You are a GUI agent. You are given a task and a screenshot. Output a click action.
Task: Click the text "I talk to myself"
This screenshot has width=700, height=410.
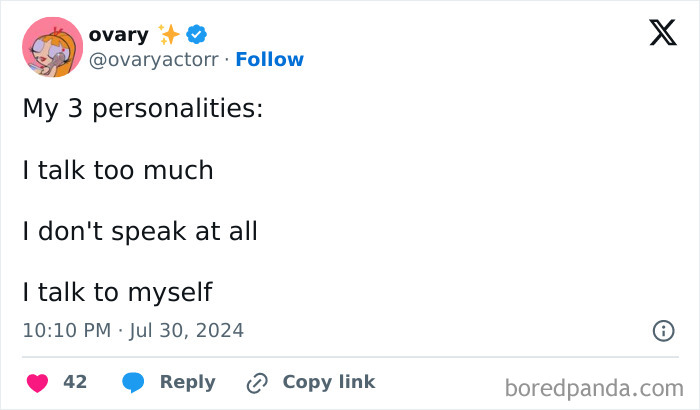(x=118, y=292)
